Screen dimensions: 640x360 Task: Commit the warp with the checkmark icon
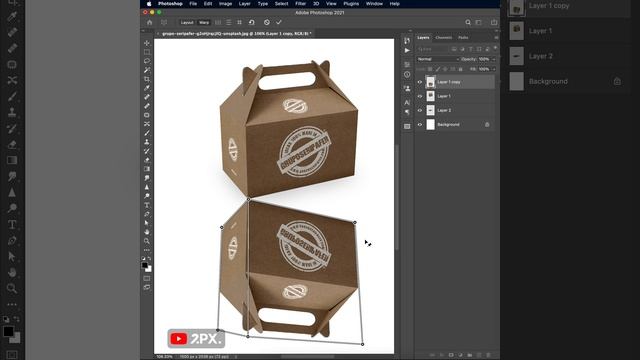279,22
